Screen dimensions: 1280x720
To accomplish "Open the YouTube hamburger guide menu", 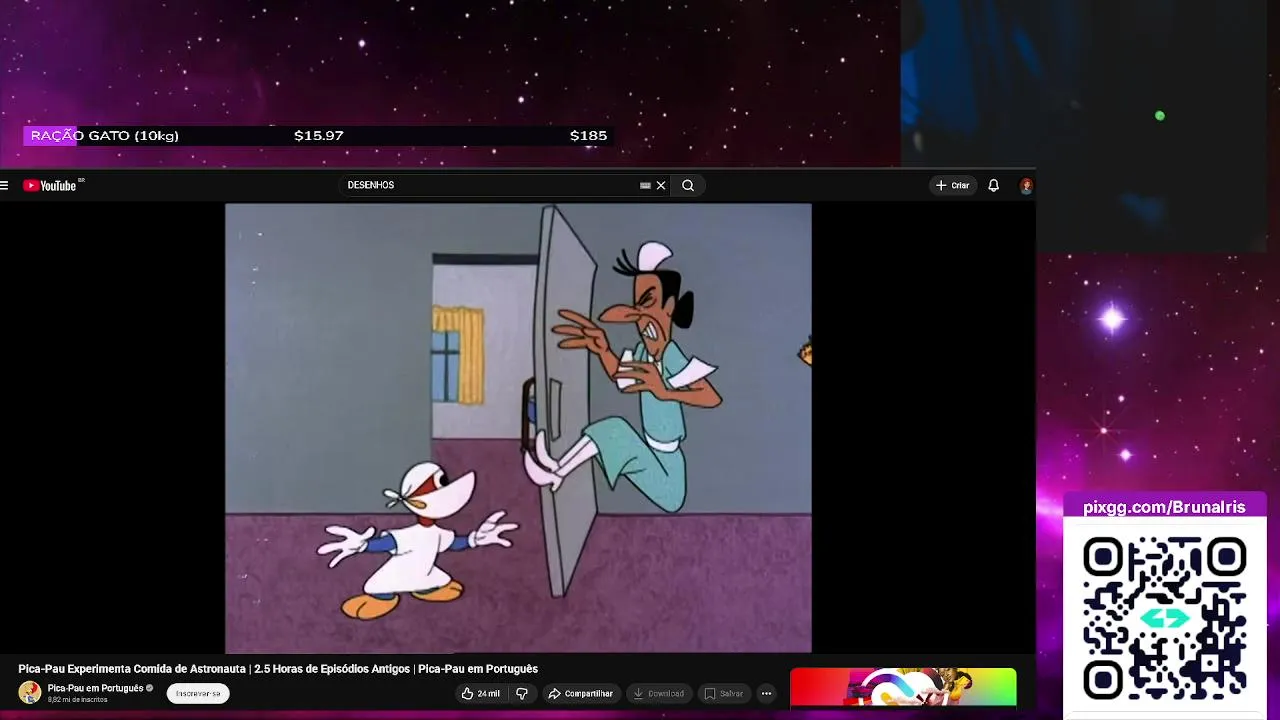I will point(4,185).
